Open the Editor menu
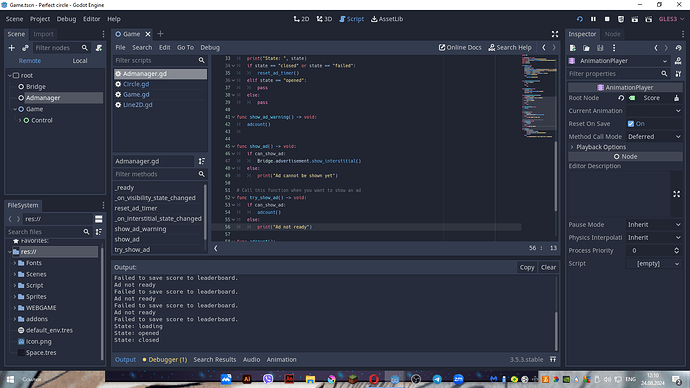Viewport: 690px width, 388px height. (x=92, y=19)
